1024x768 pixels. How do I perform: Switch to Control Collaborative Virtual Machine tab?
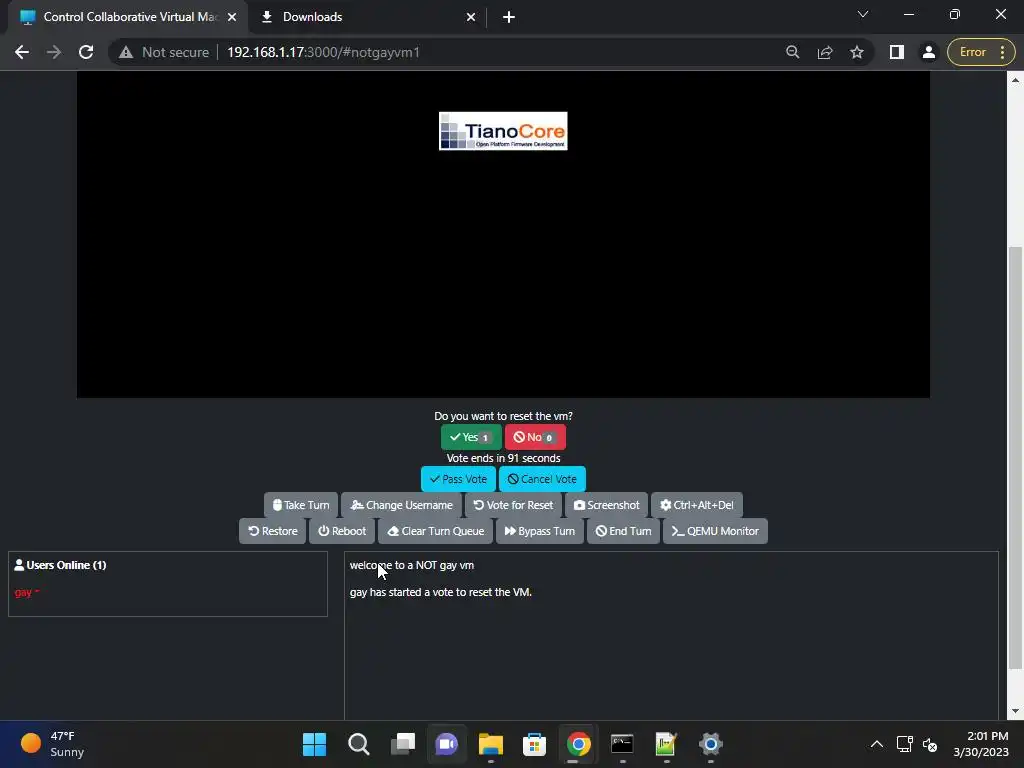(129, 17)
